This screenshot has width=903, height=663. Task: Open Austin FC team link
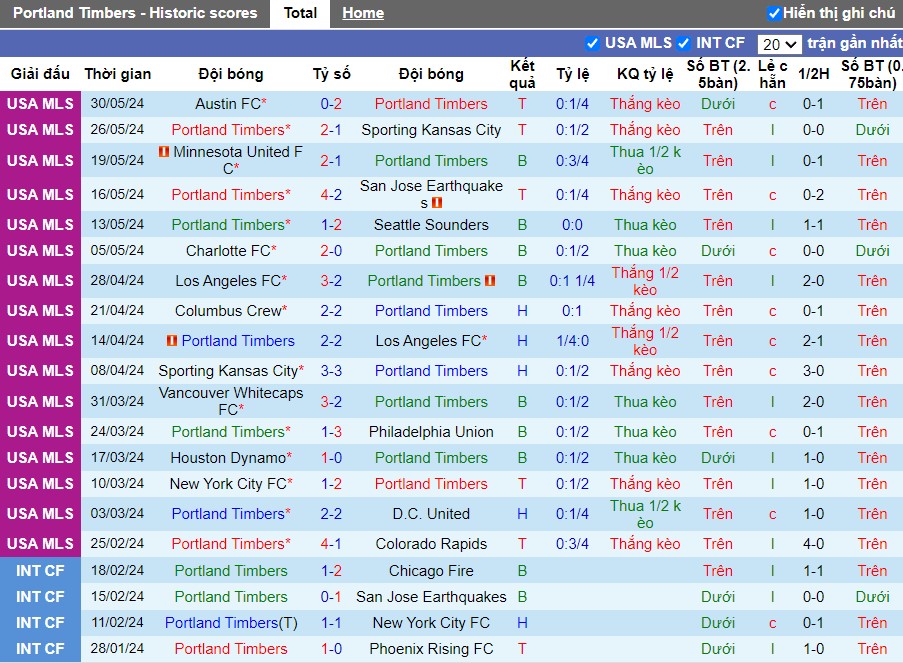pos(228,104)
